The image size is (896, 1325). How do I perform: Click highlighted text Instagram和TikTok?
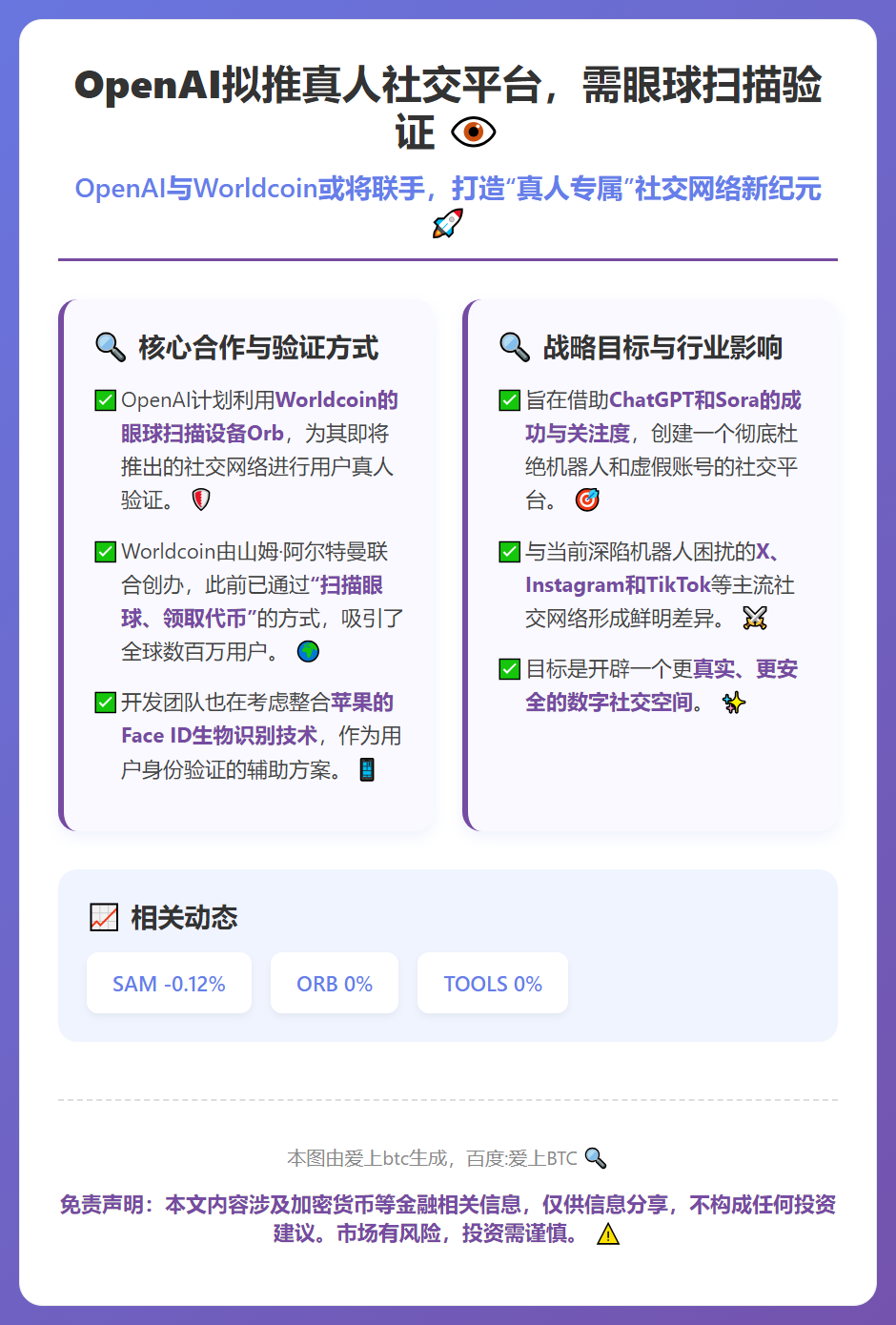point(618,584)
